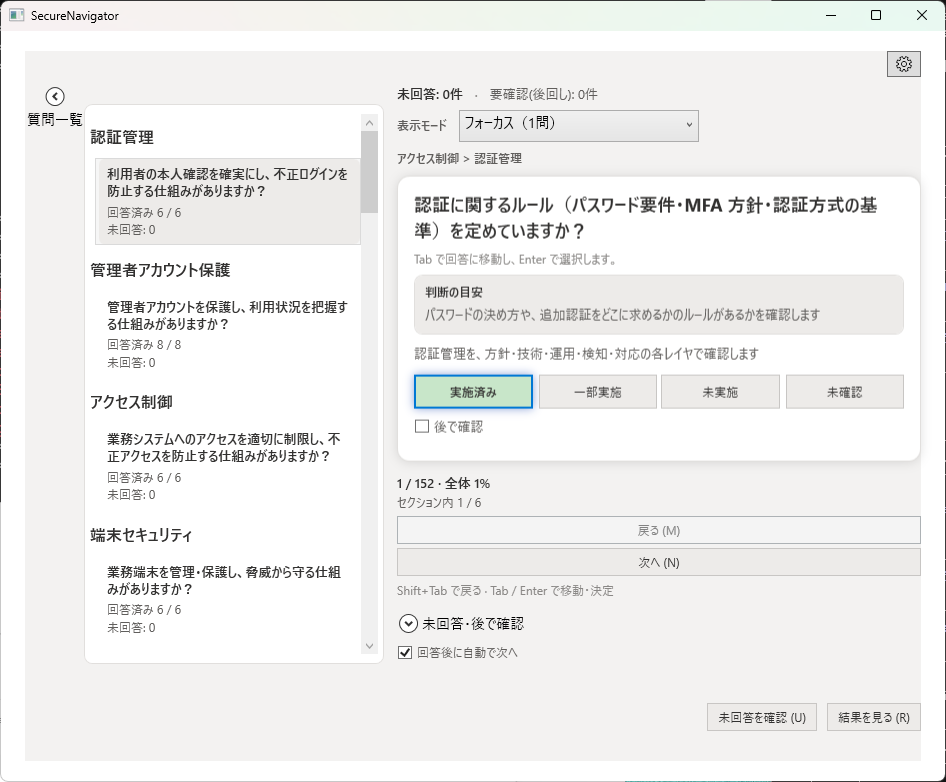The width and height of the screenshot is (946, 782).
Task: Pick the 未確認 answer button
Action: [843, 391]
